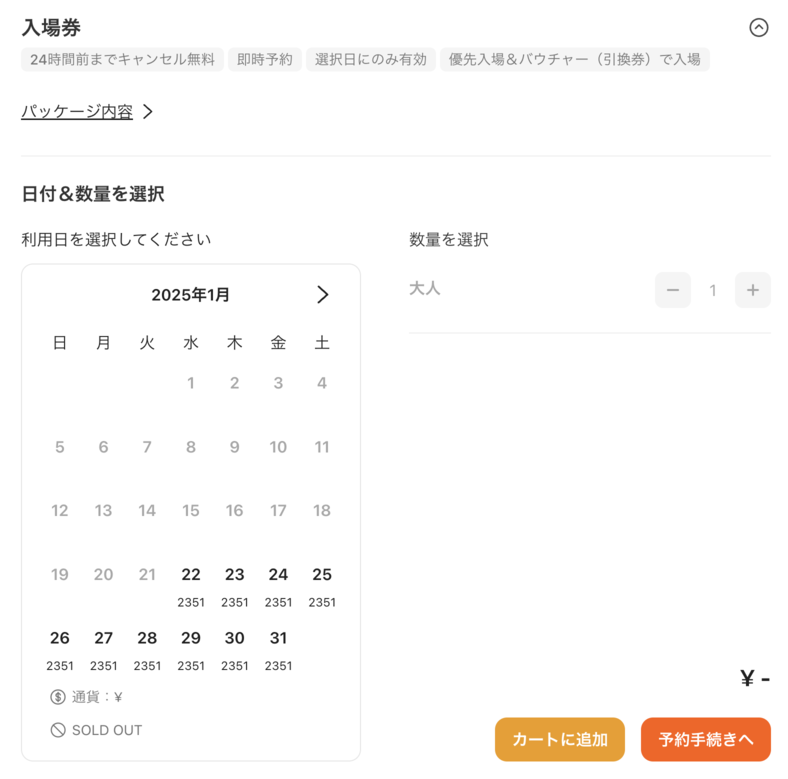Decrease adult quantity with minus button

(x=673, y=290)
